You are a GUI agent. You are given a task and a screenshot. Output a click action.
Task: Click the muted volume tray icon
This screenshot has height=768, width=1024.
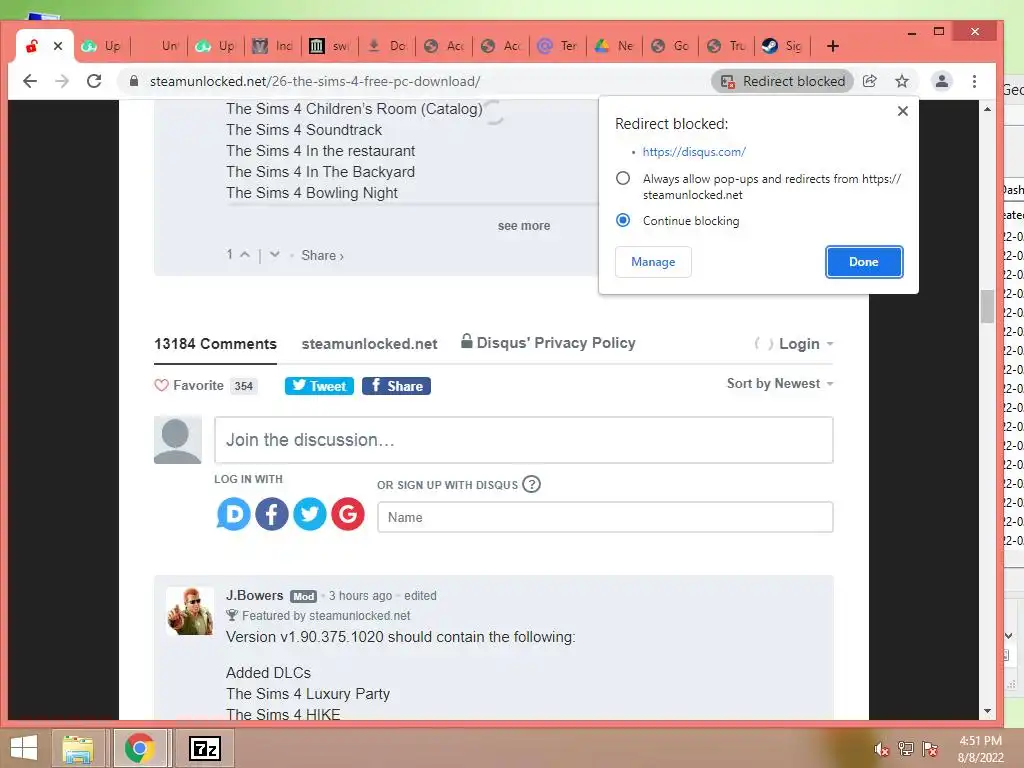point(882,750)
